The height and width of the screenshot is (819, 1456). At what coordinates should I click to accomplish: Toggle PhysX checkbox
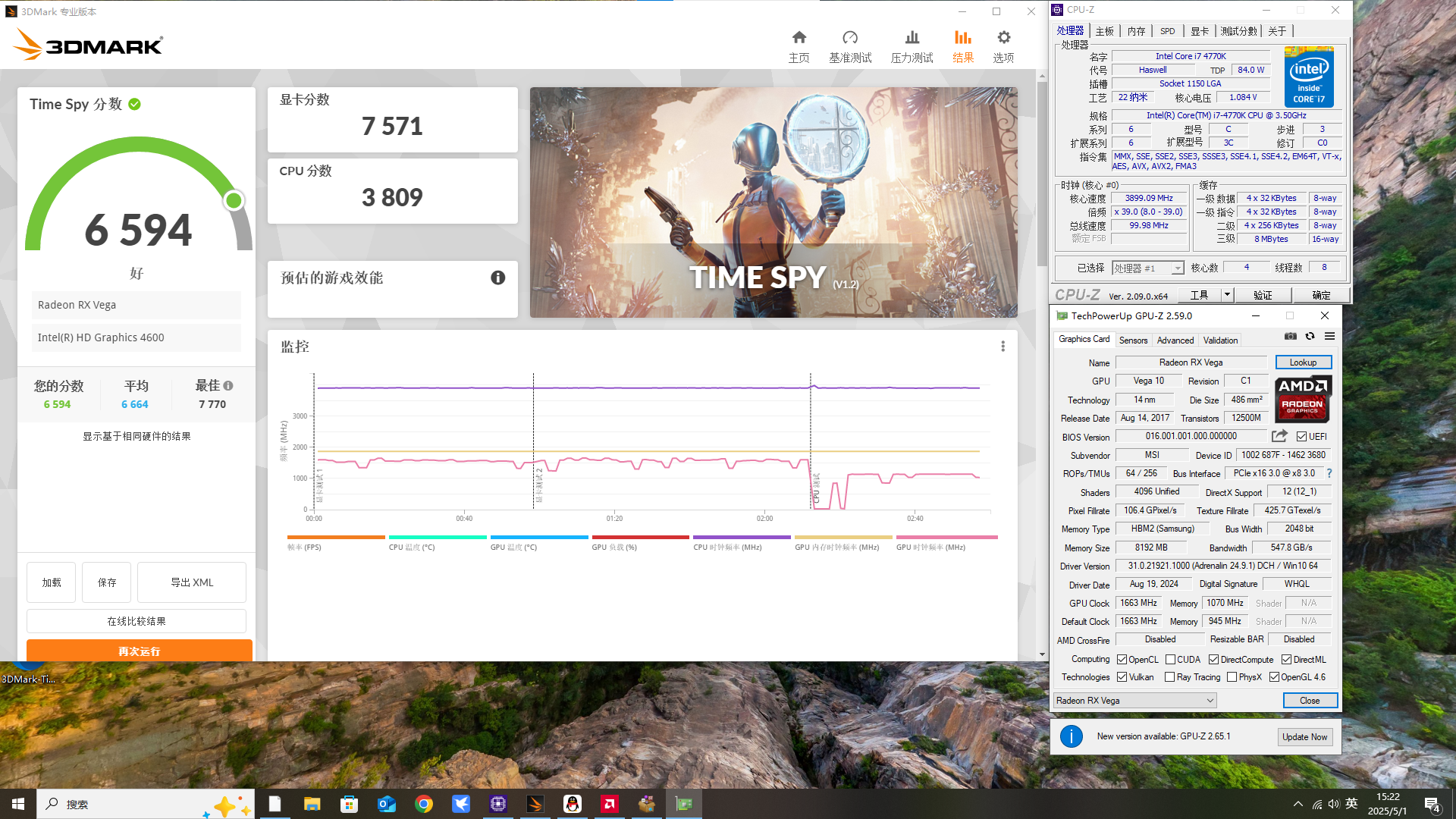click(1232, 677)
